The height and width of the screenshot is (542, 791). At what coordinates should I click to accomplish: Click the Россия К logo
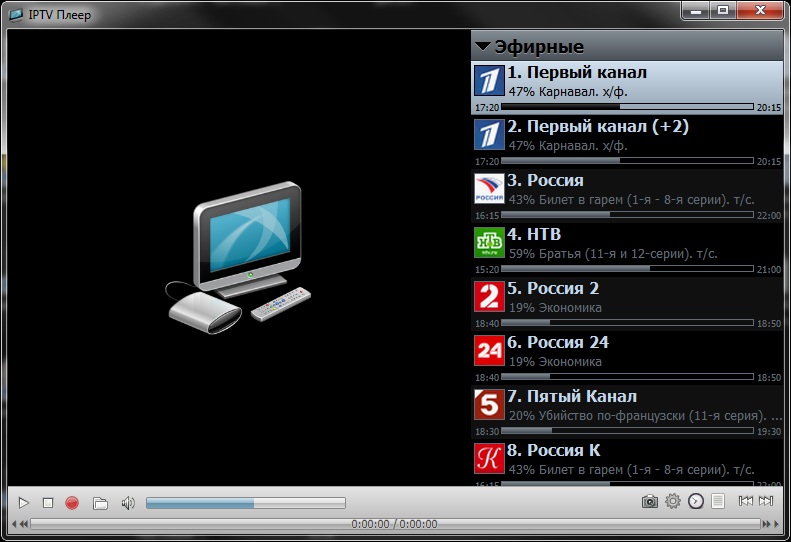click(x=489, y=459)
